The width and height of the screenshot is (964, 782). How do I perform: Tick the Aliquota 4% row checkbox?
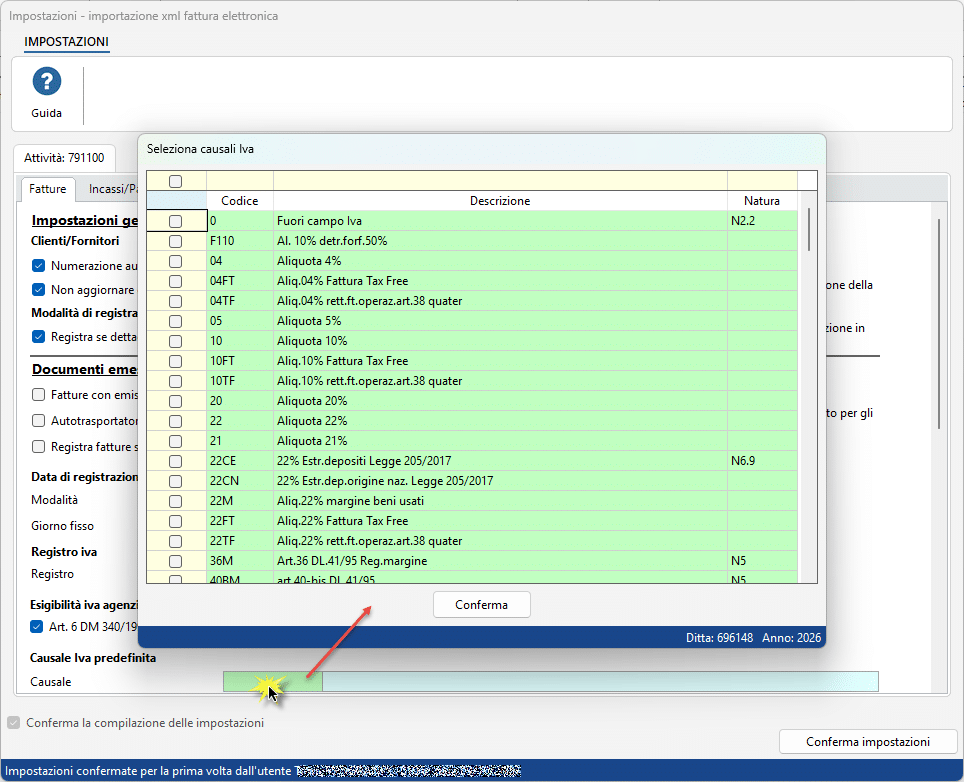(176, 261)
